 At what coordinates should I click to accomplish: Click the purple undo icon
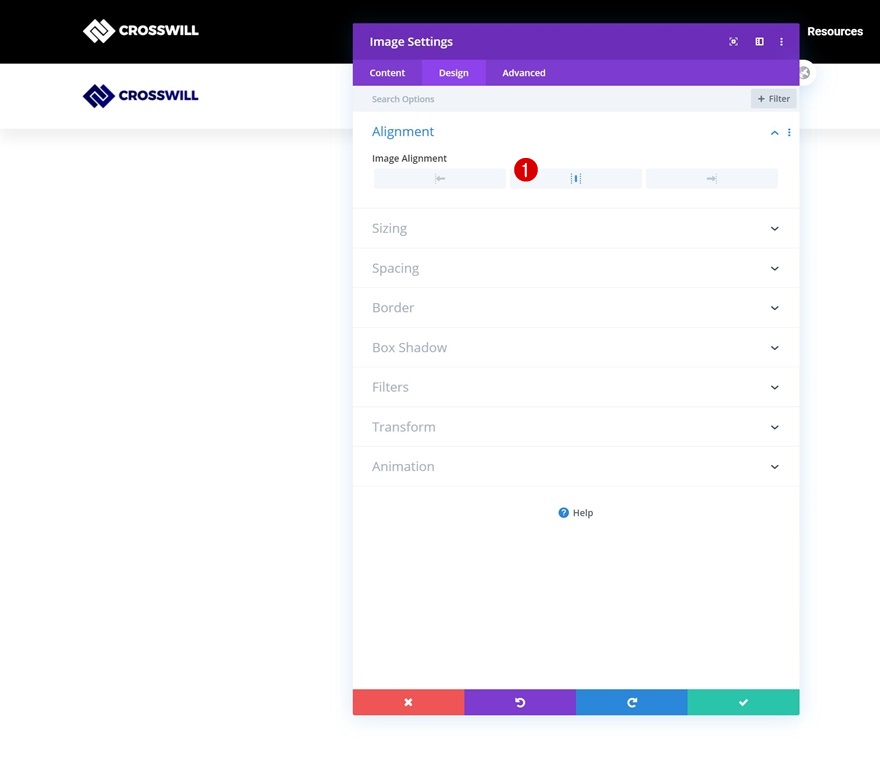point(520,702)
